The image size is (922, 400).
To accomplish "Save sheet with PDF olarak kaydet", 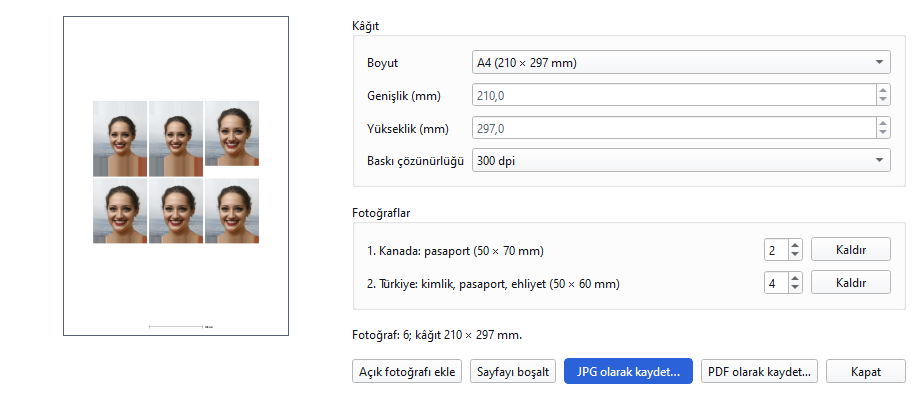I will tap(759, 372).
